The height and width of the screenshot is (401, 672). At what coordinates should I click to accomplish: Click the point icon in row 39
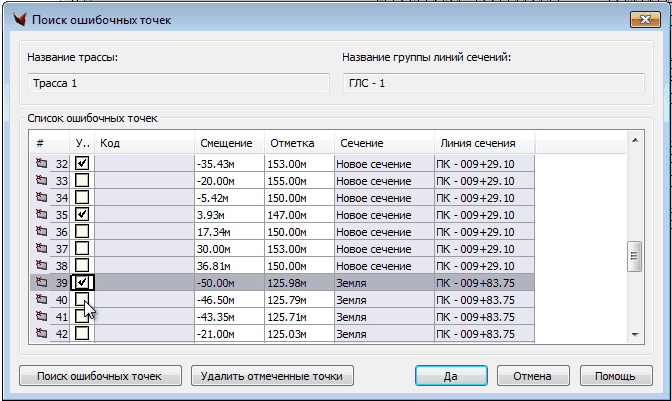41,283
